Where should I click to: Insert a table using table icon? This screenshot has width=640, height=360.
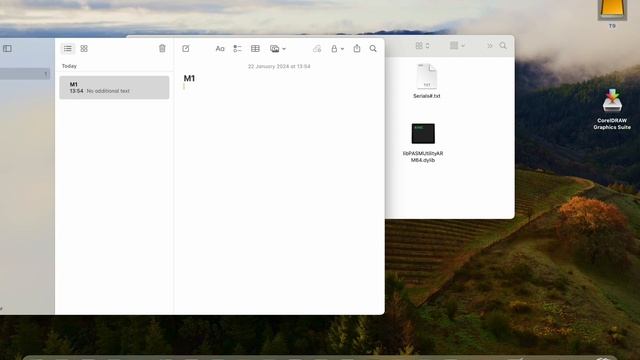click(x=256, y=49)
